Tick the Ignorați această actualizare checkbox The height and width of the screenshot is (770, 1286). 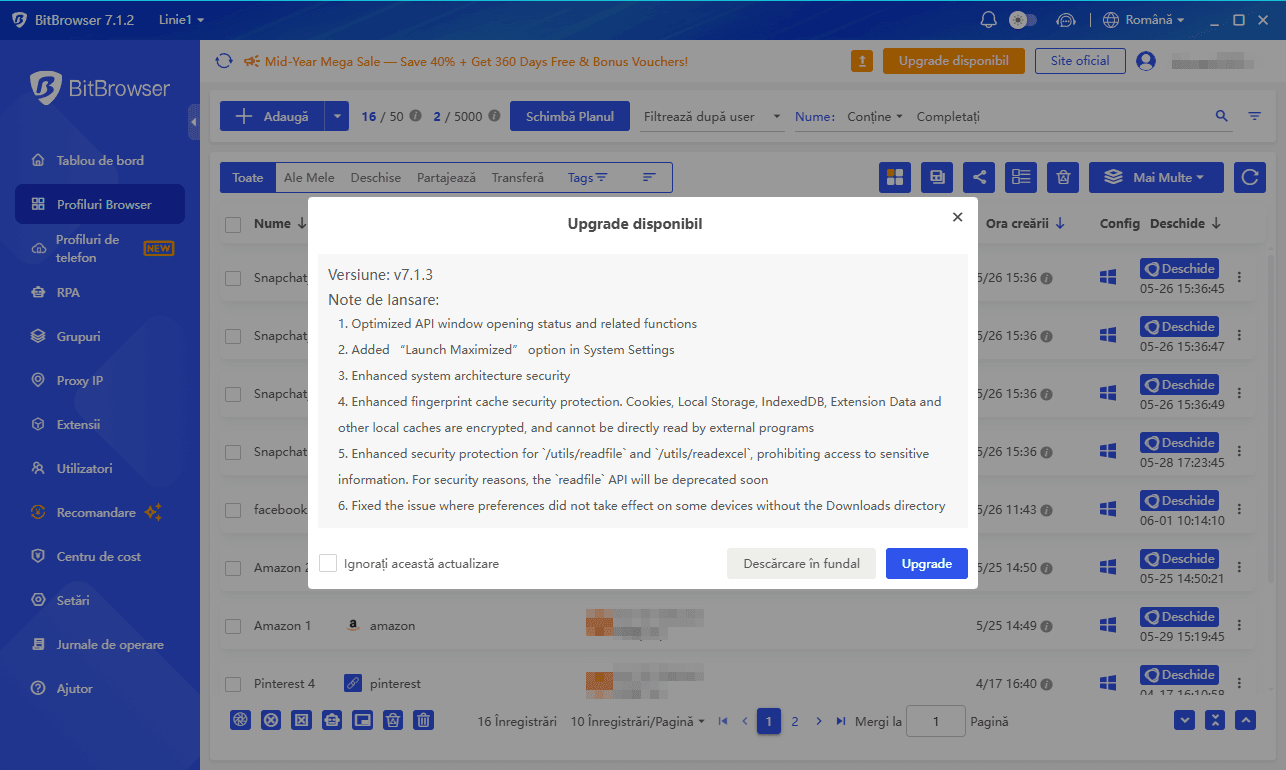point(328,563)
